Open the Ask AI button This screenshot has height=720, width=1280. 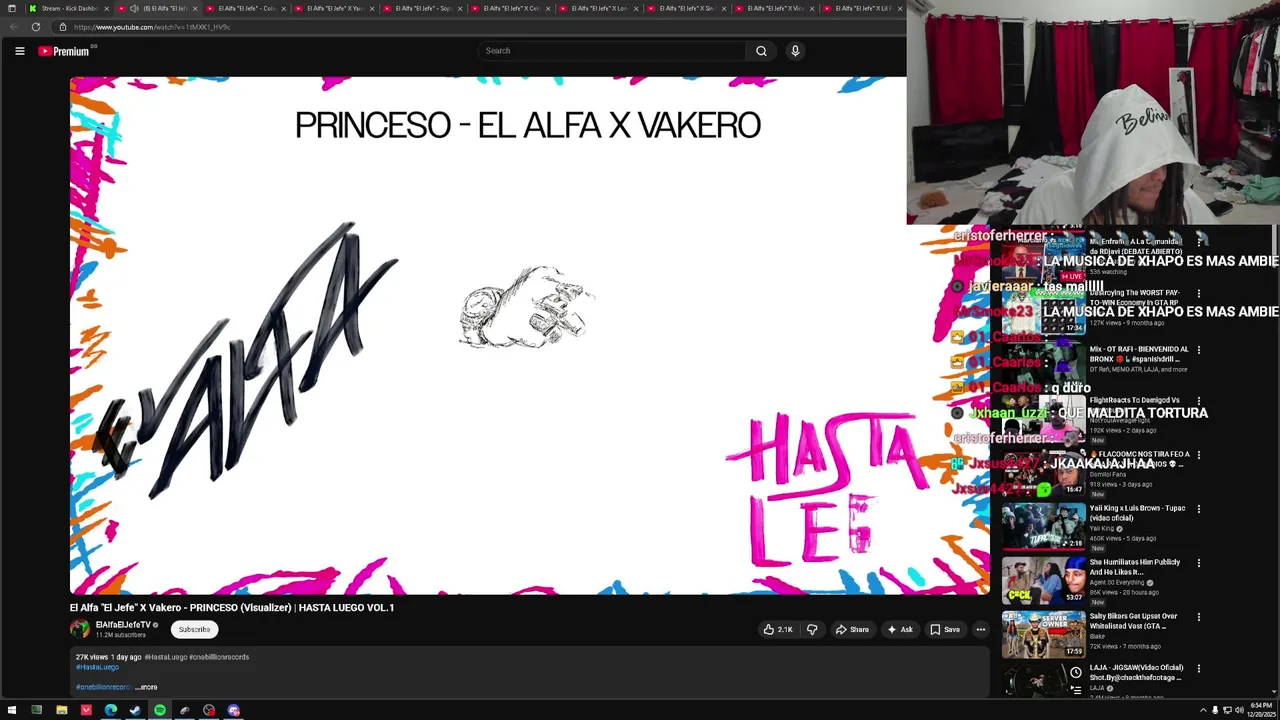click(899, 630)
